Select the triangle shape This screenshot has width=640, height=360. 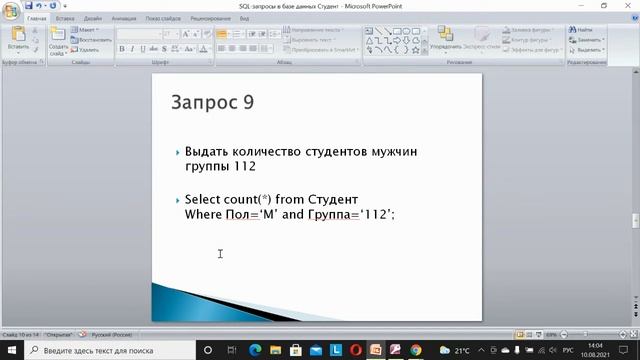(369, 40)
